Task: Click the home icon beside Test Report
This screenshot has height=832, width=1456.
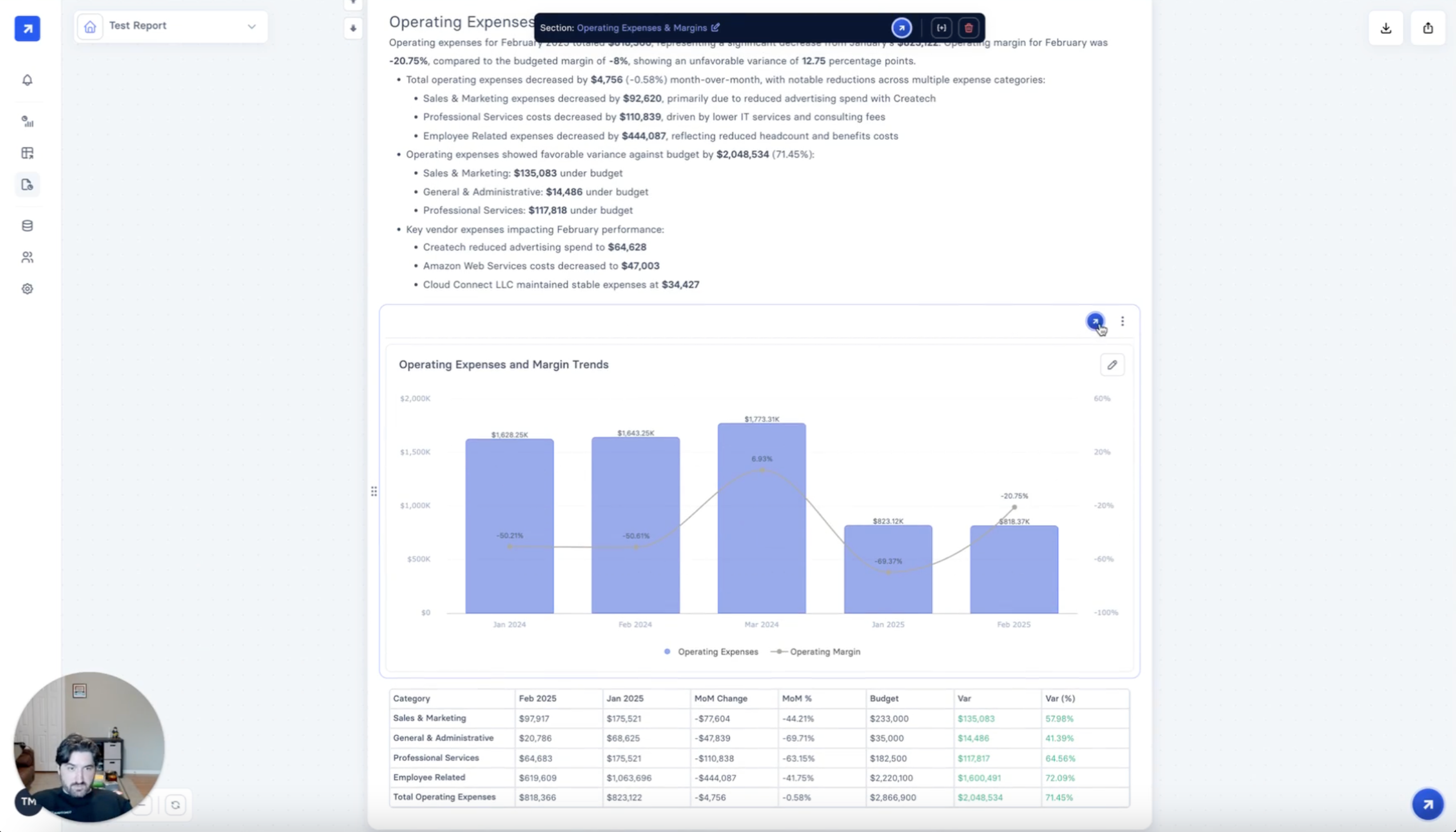Action: (90, 26)
